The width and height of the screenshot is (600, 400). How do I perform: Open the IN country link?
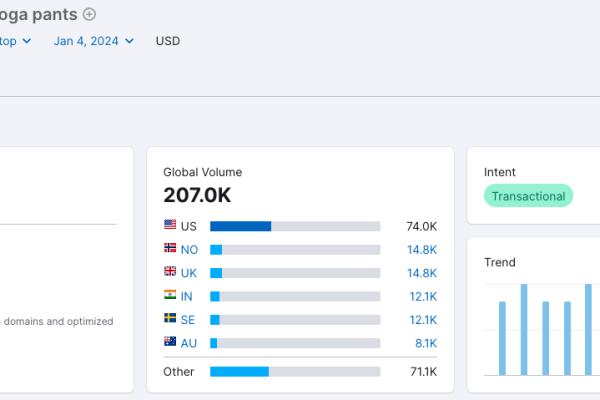(186, 297)
